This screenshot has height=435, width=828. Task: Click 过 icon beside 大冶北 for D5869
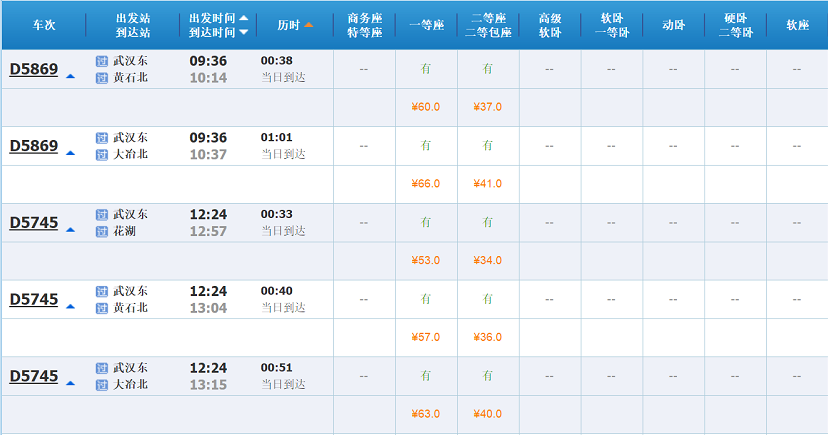101,155
